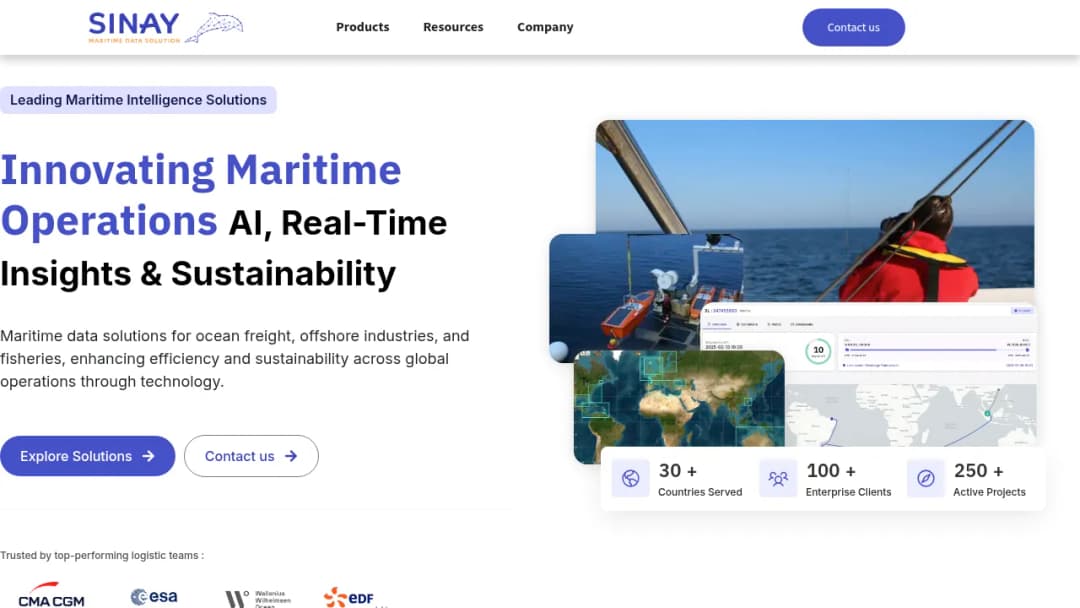1080x608 pixels.
Task: Click the SINAY dolphin logo
Action: tap(165, 28)
